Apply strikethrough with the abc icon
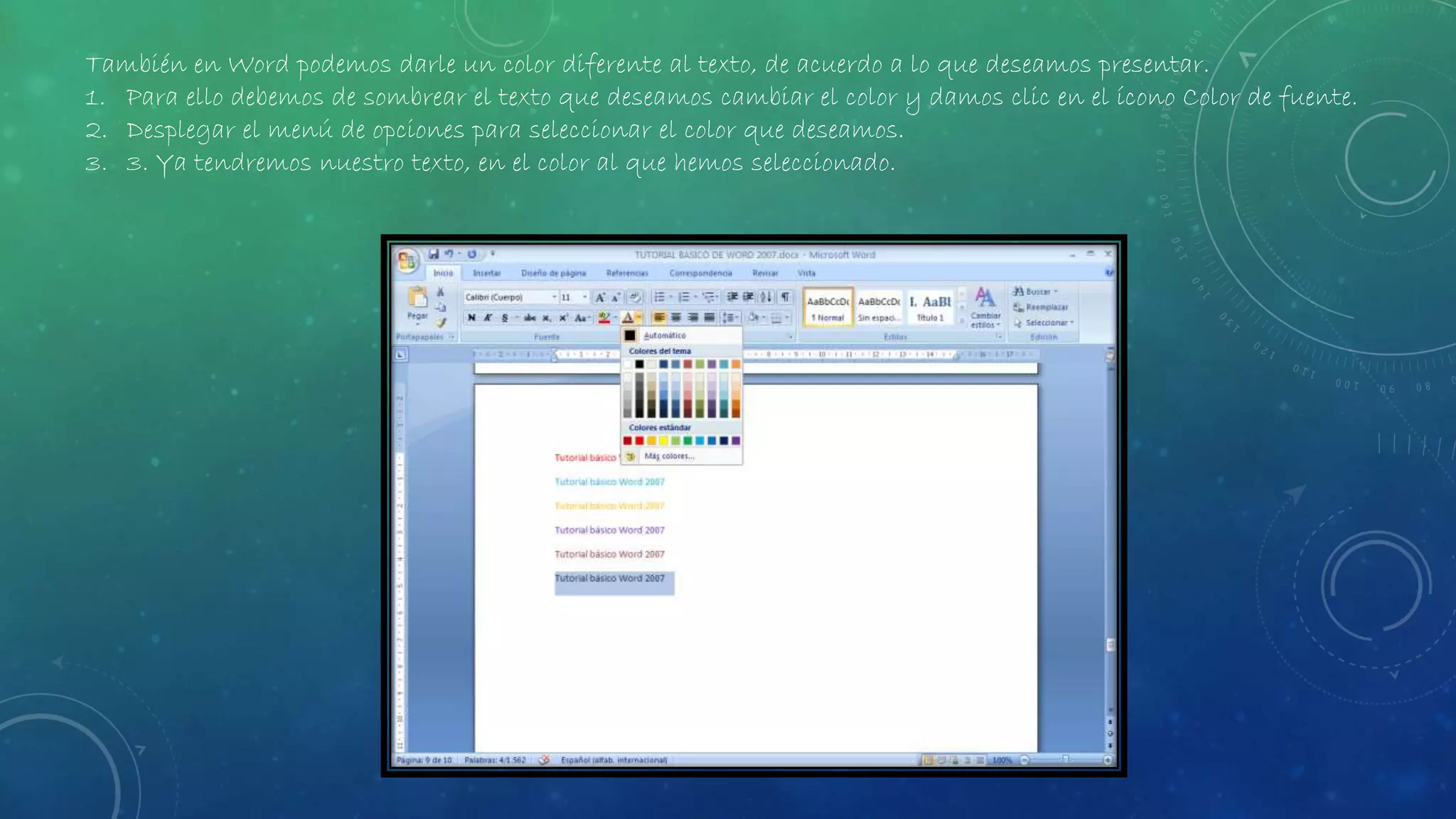This screenshot has width=1456, height=819. (x=530, y=318)
